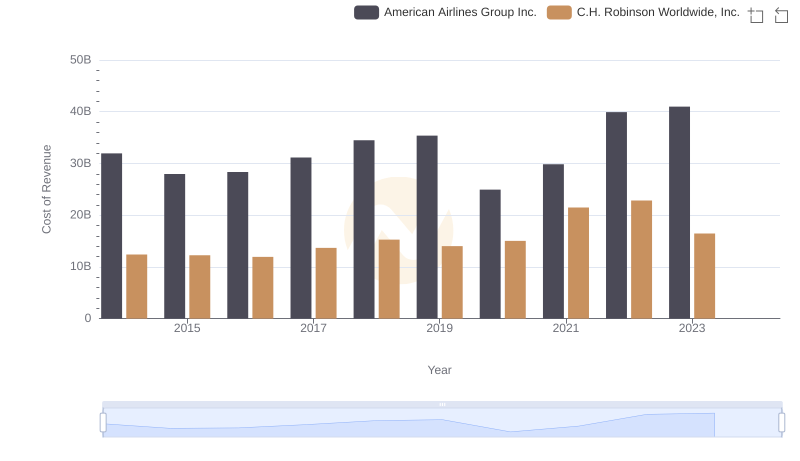The height and width of the screenshot is (461, 800).
Task: Click the 2019 American Airlines dark bar
Action: pyautogui.click(x=427, y=227)
